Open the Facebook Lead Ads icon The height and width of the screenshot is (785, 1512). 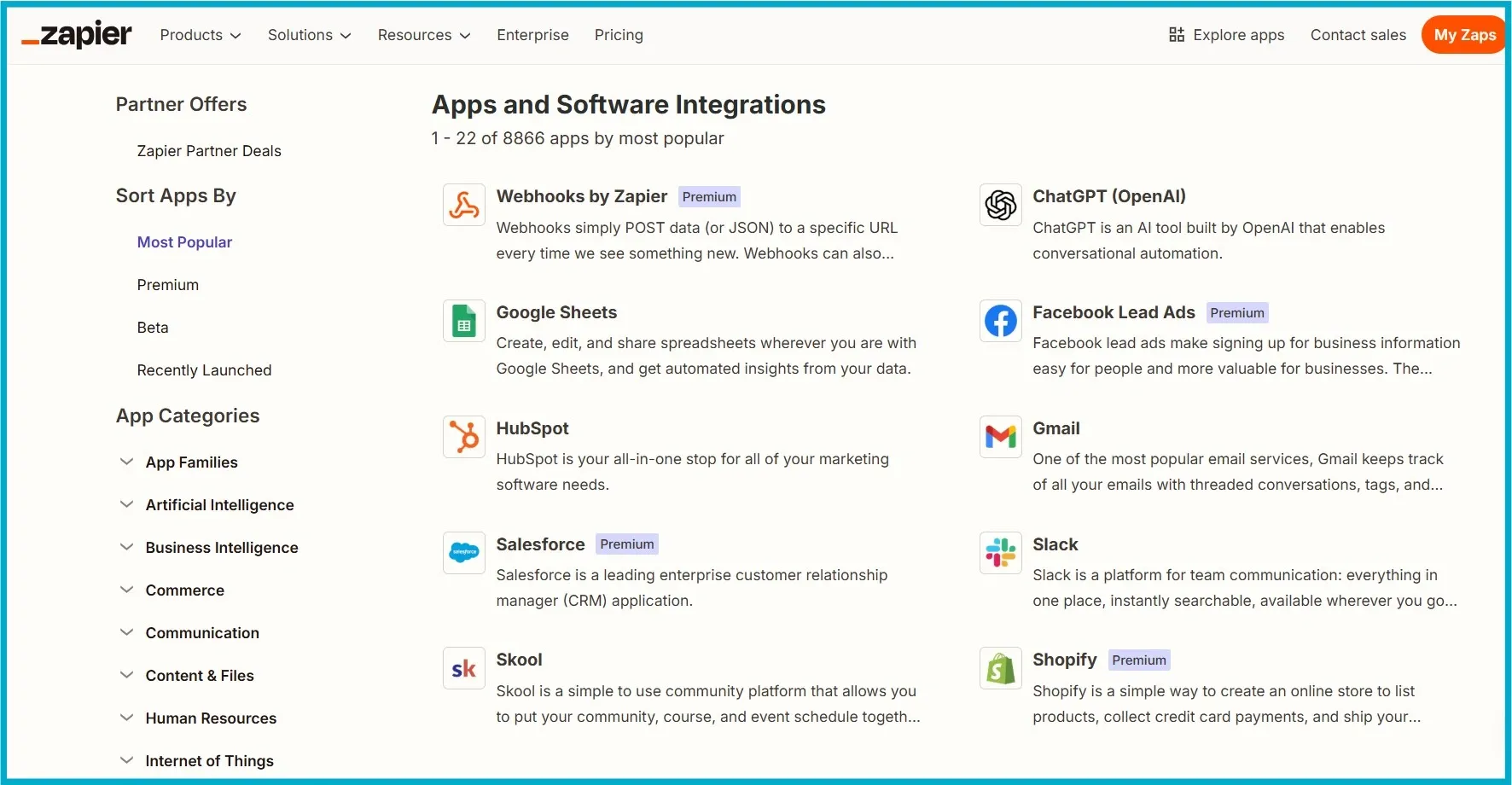coord(999,320)
